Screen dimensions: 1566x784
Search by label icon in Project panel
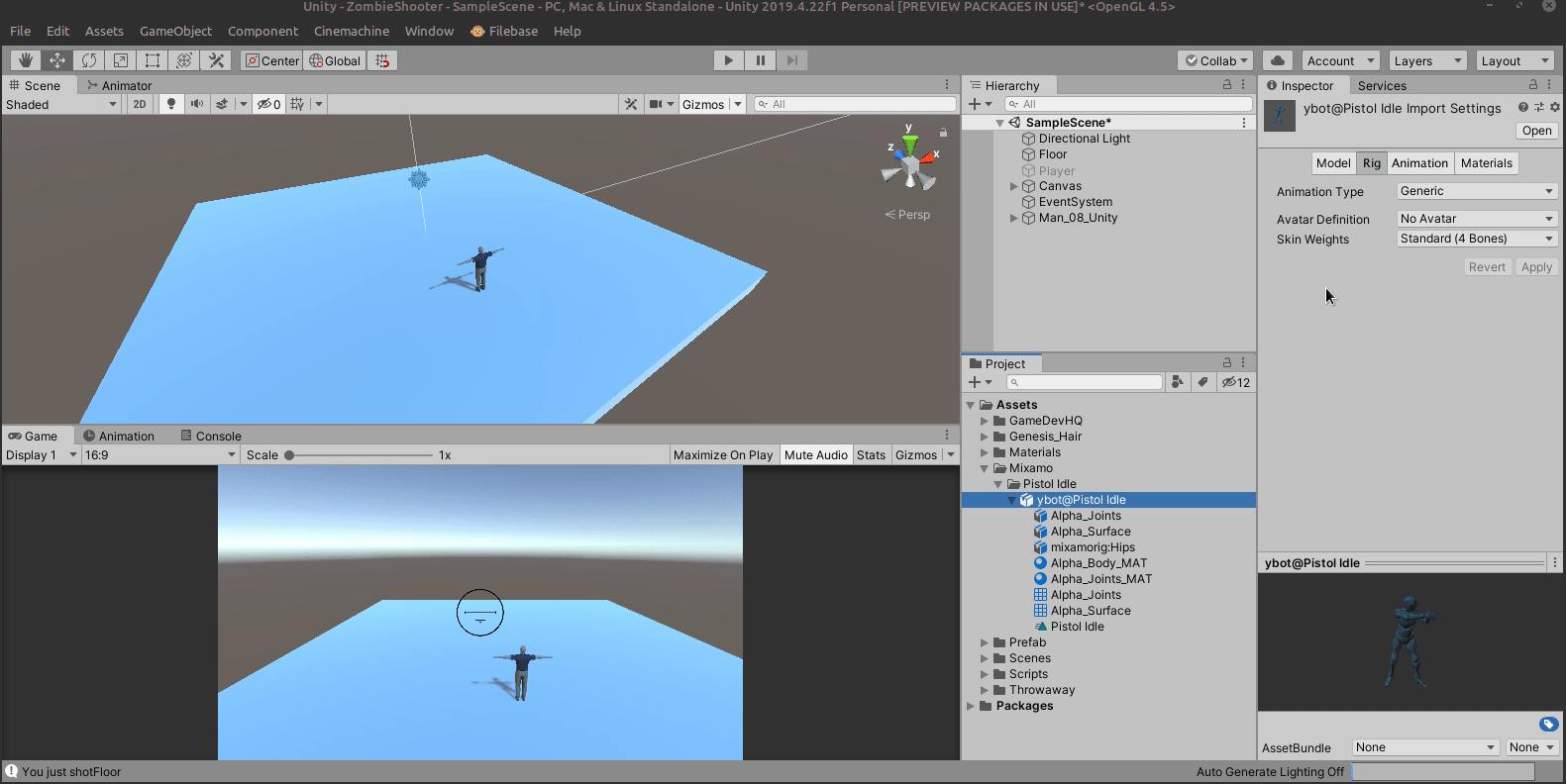[x=1202, y=382]
